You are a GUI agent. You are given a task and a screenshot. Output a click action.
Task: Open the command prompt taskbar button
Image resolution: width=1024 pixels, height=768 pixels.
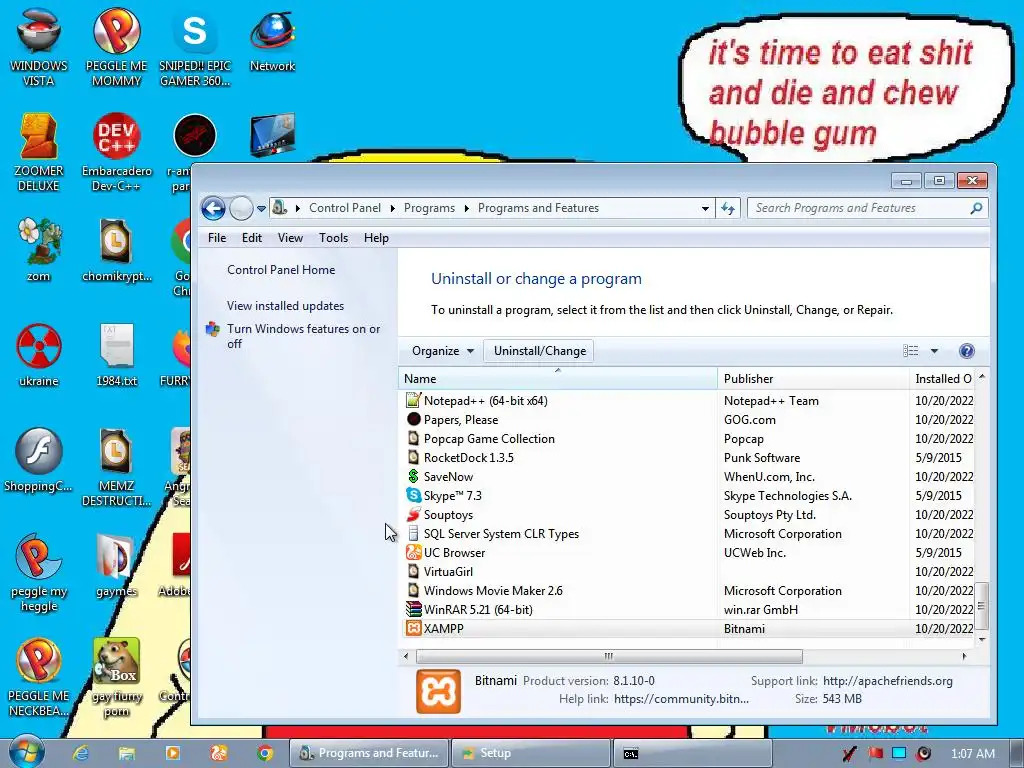[x=692, y=753]
